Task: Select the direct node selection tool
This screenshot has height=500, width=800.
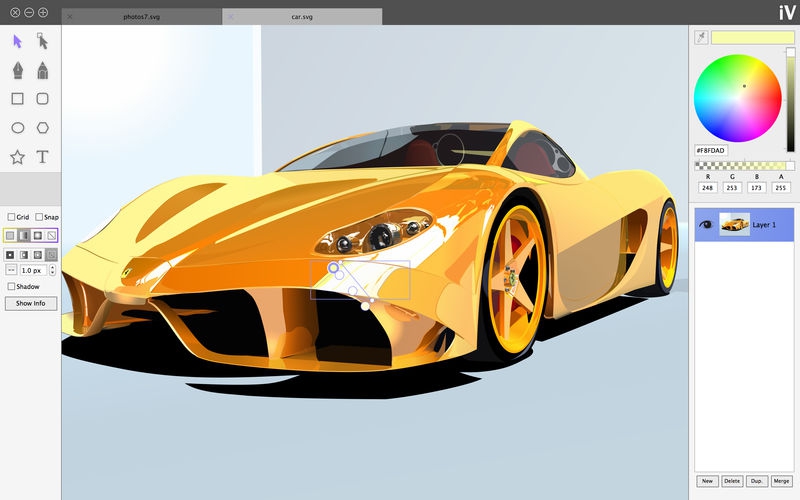Action: click(x=42, y=41)
